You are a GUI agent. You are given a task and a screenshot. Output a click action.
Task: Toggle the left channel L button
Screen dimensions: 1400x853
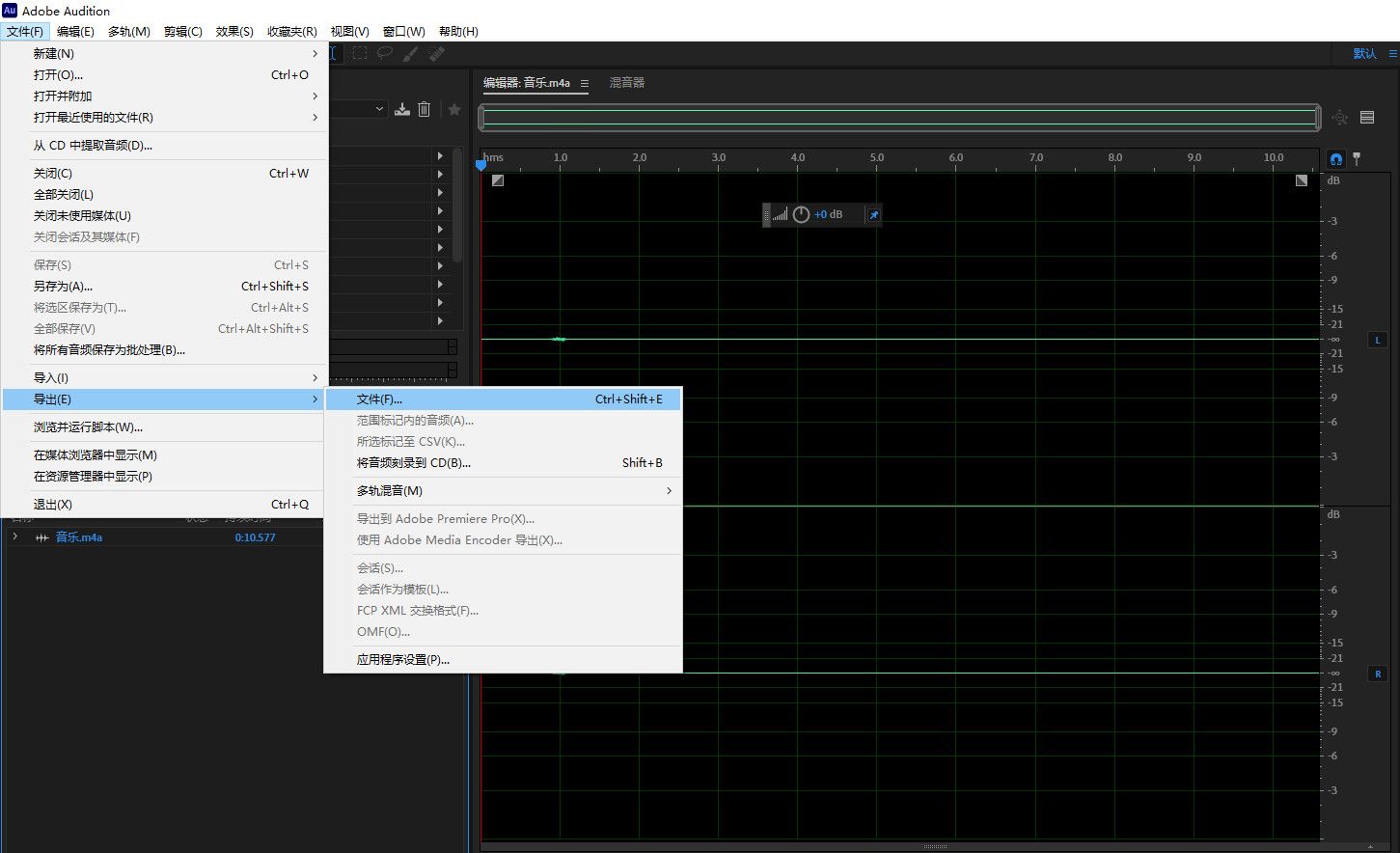(1377, 340)
